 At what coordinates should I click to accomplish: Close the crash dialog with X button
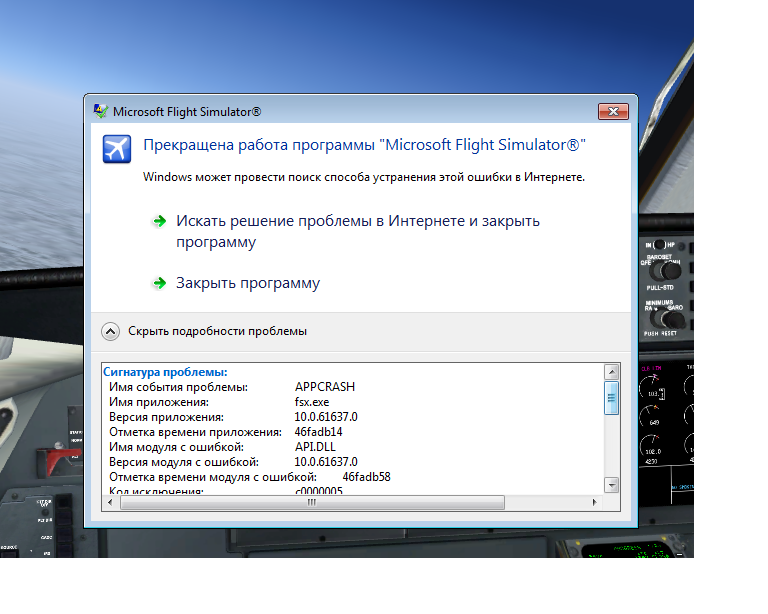point(613,112)
